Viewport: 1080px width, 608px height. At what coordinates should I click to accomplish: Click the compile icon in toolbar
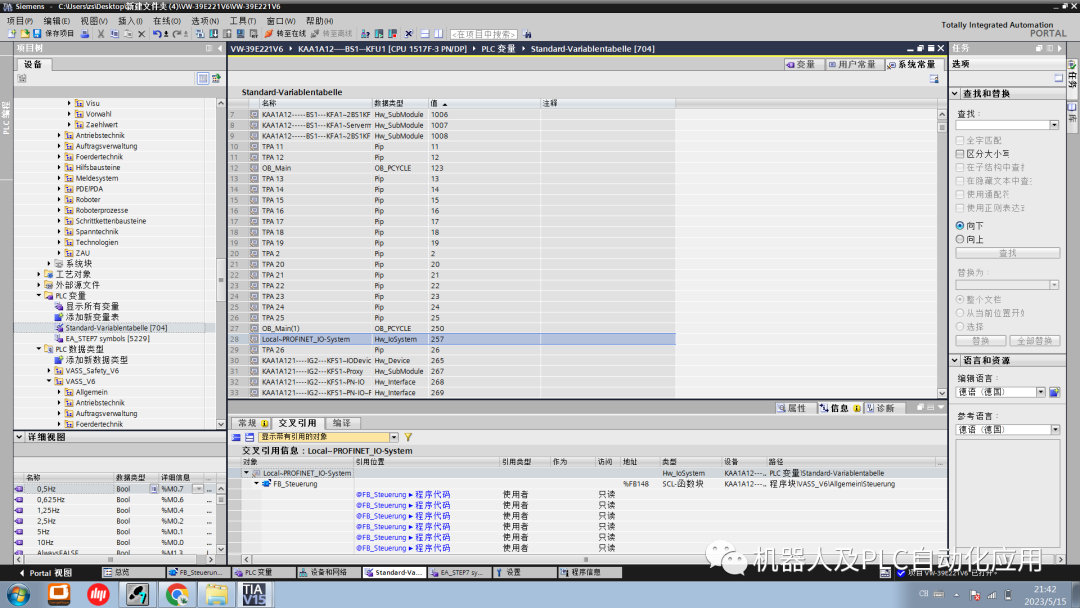pos(200,34)
